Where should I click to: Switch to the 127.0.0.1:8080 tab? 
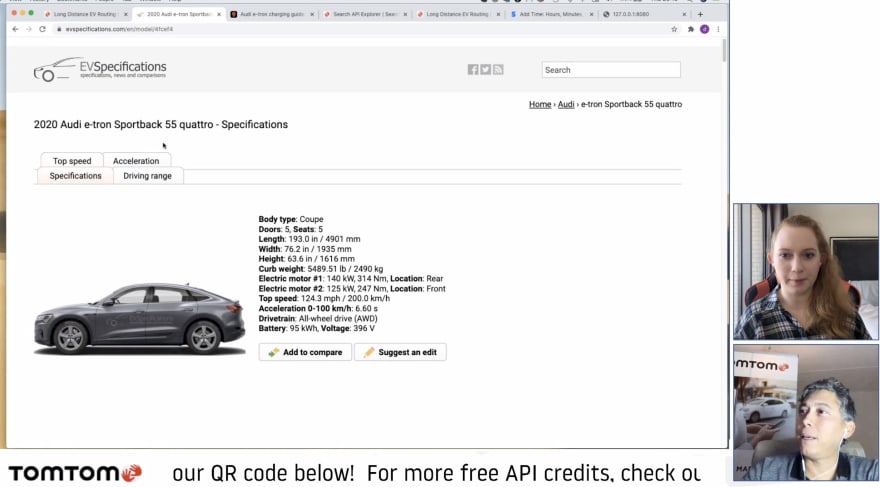(643, 14)
